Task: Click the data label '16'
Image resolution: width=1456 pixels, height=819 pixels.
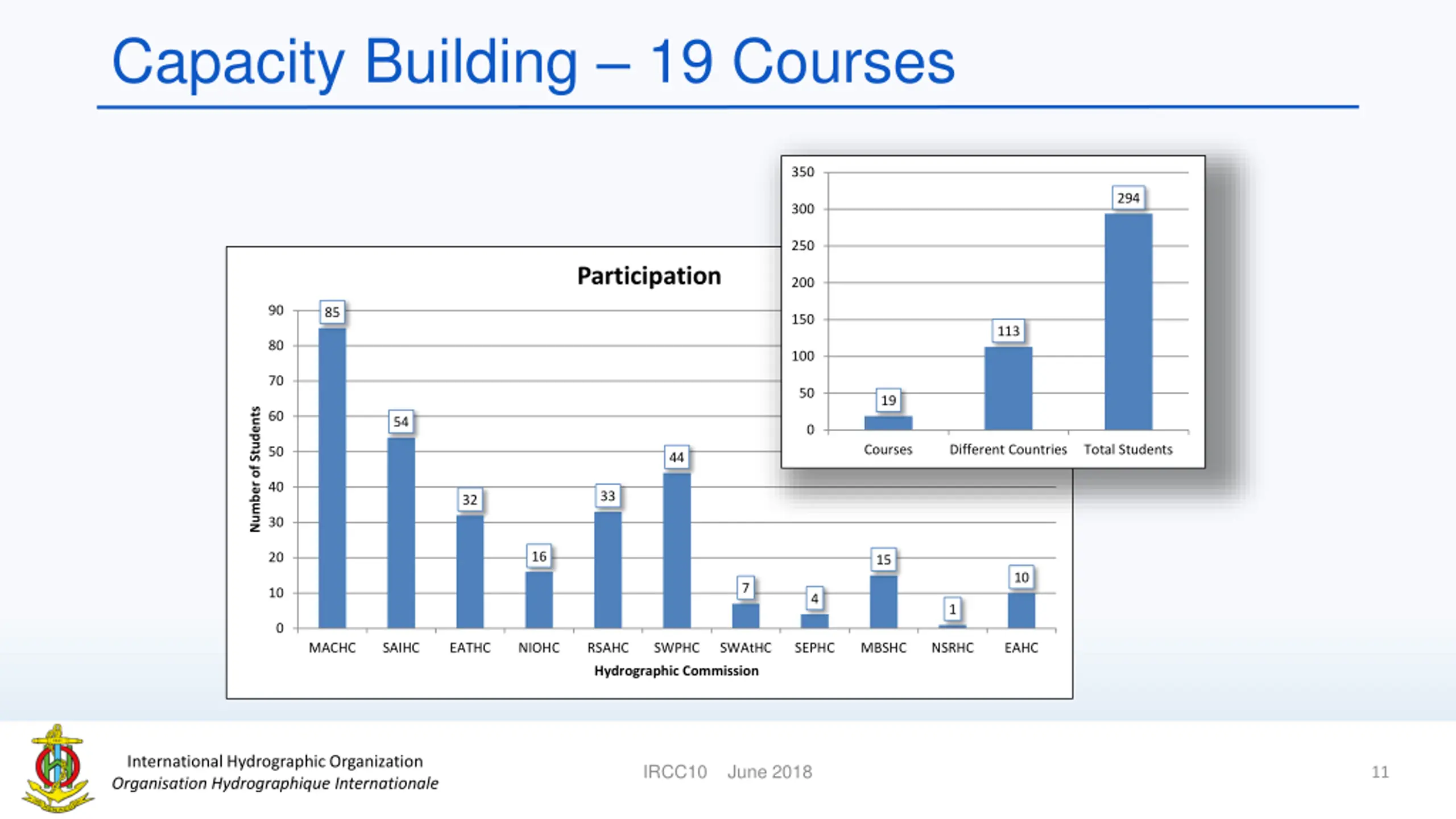Action: click(539, 556)
